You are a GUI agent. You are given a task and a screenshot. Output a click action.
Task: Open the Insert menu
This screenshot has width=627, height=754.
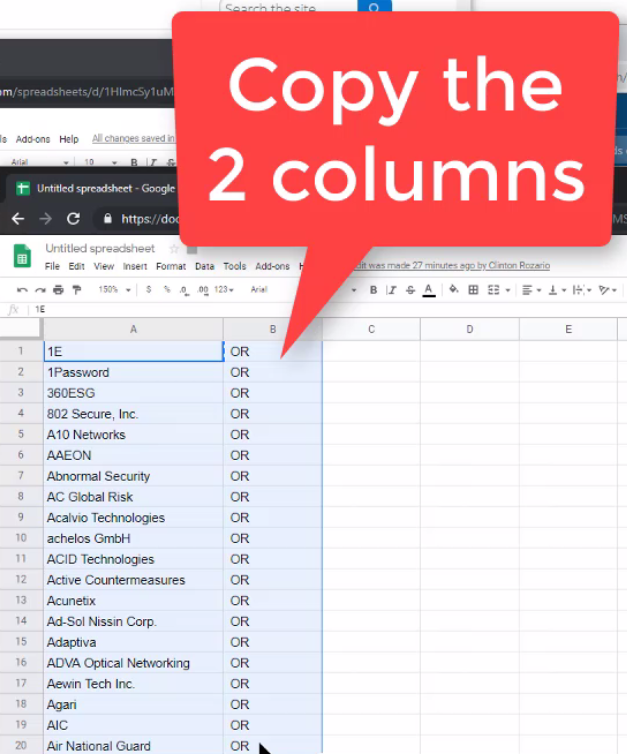point(135,266)
